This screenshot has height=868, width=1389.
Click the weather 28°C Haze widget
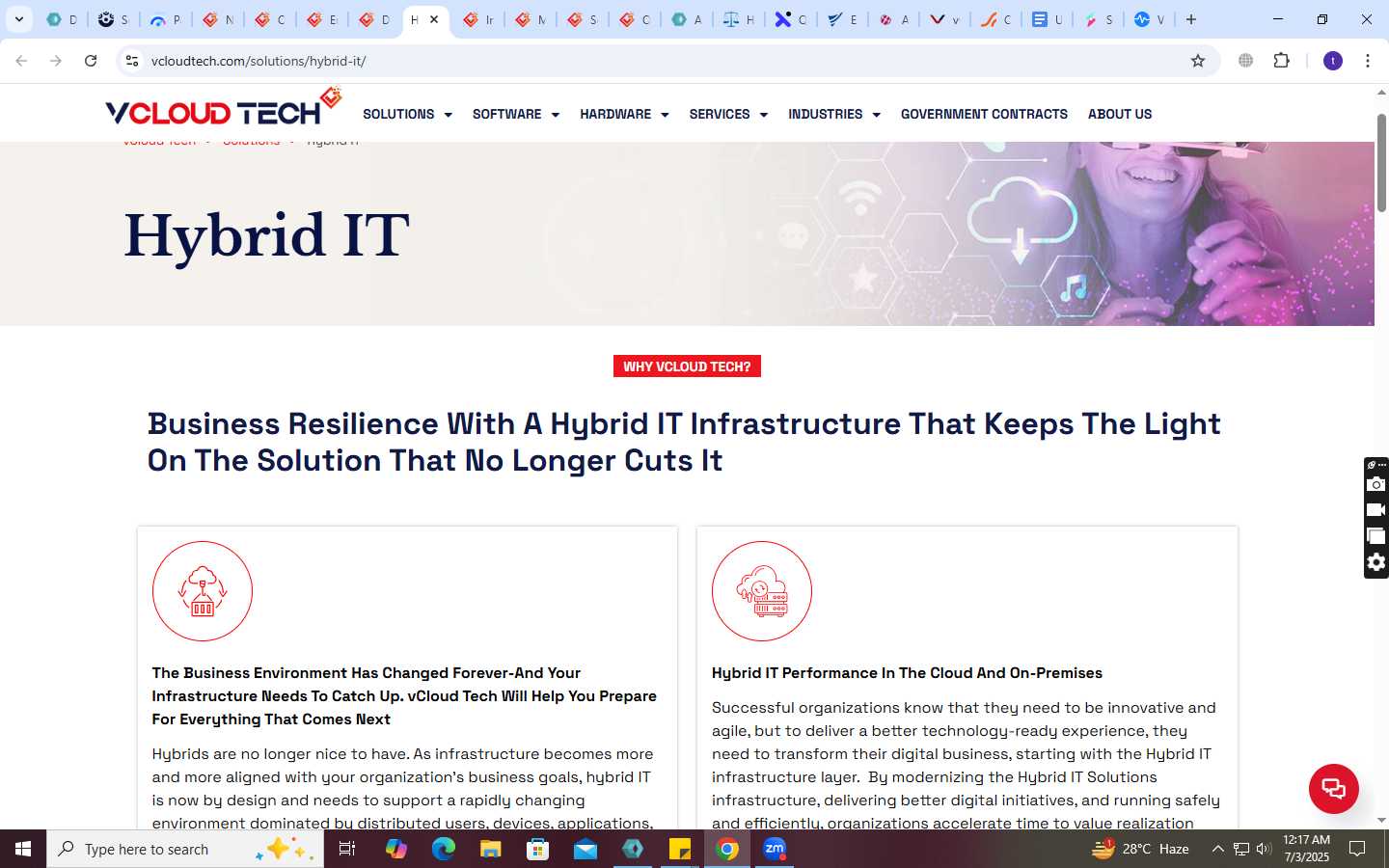point(1140,849)
